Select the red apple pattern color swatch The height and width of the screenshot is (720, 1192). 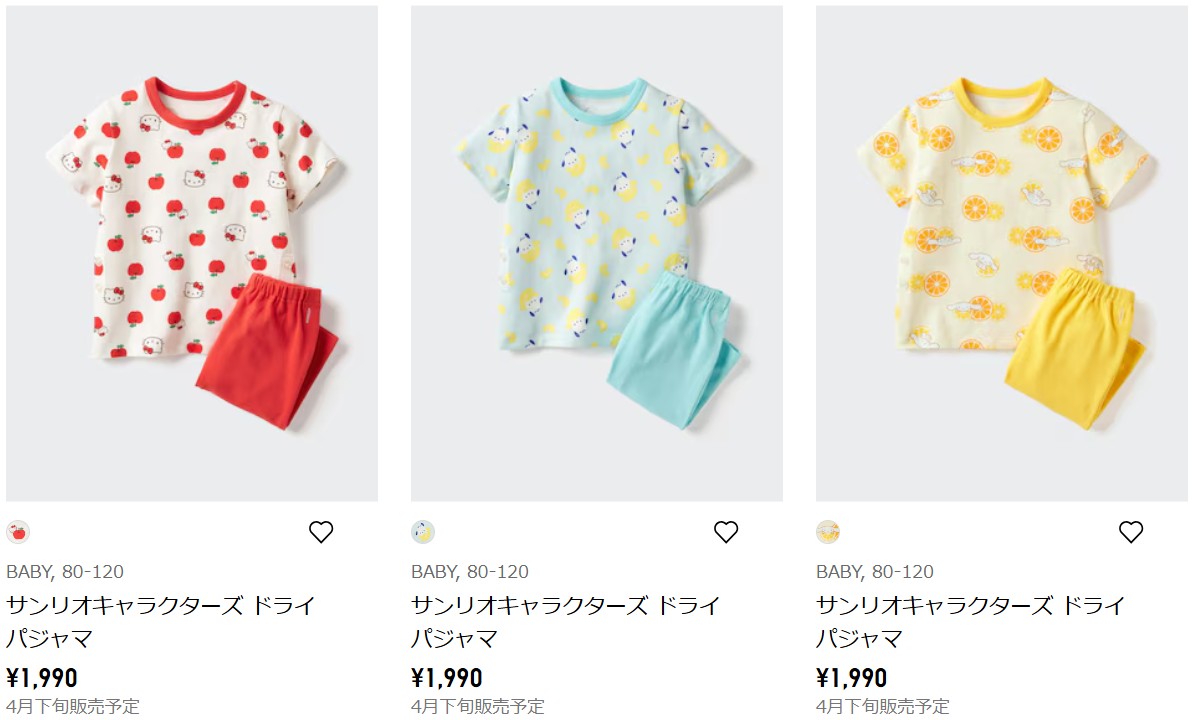coord(17,532)
